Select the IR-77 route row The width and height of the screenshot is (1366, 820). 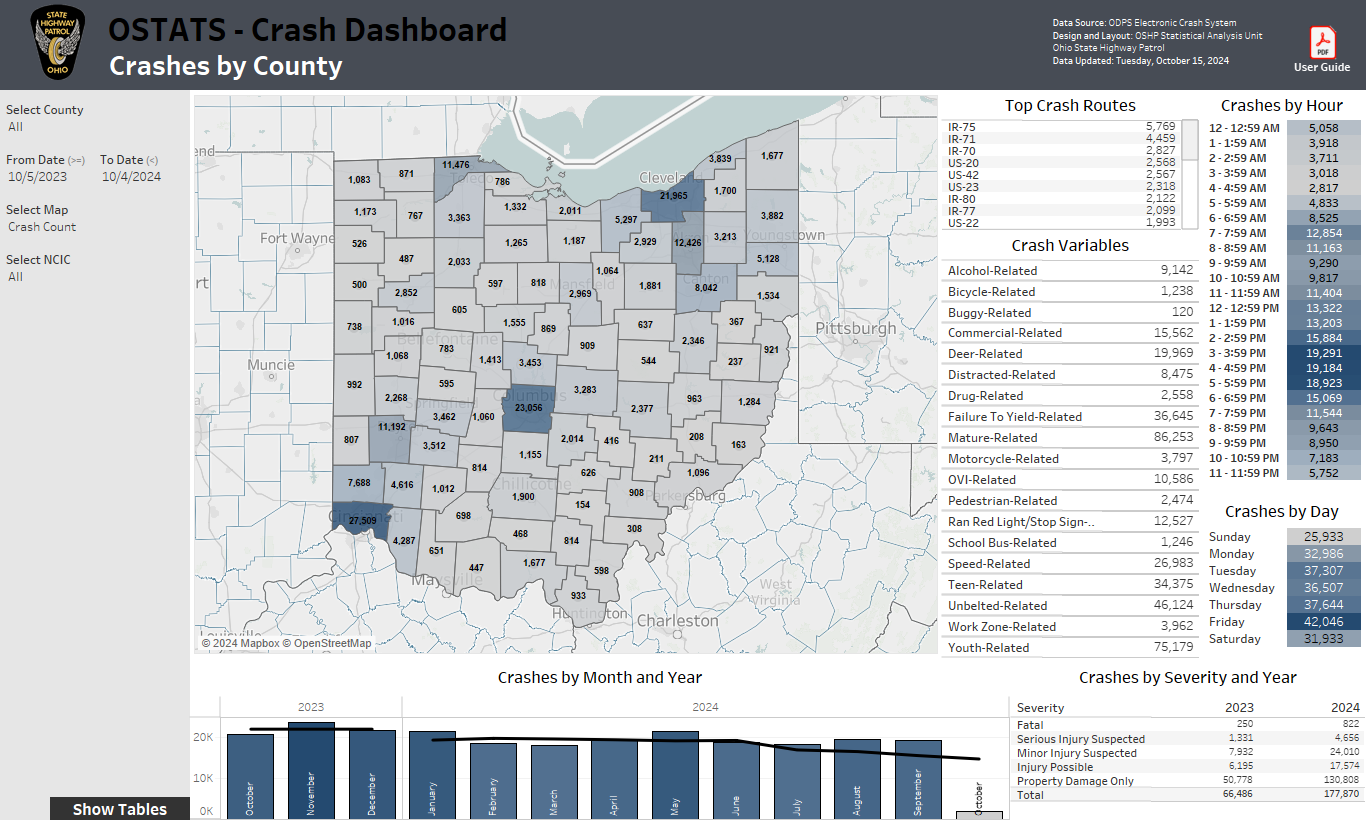pyautogui.click(x=1062, y=211)
